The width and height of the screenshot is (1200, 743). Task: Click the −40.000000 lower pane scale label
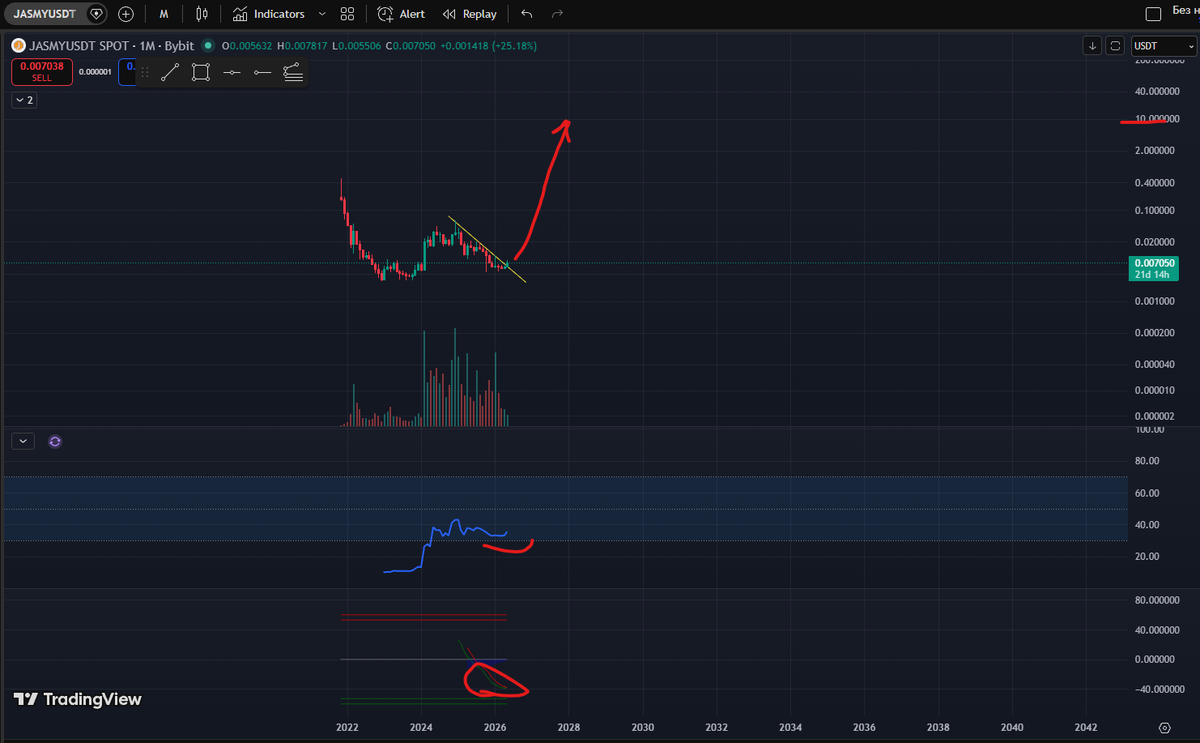tap(1158, 689)
